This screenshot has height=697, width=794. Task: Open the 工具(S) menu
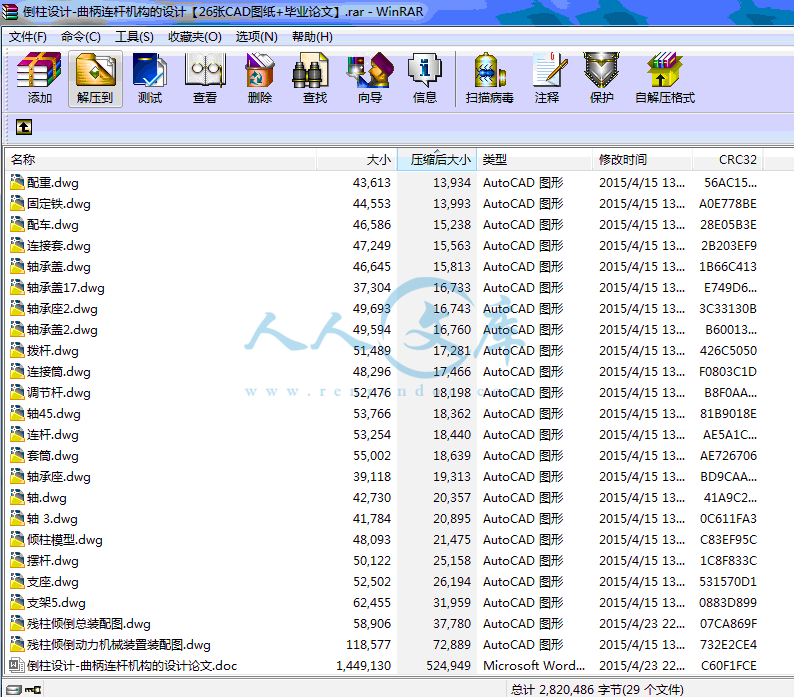click(134, 37)
